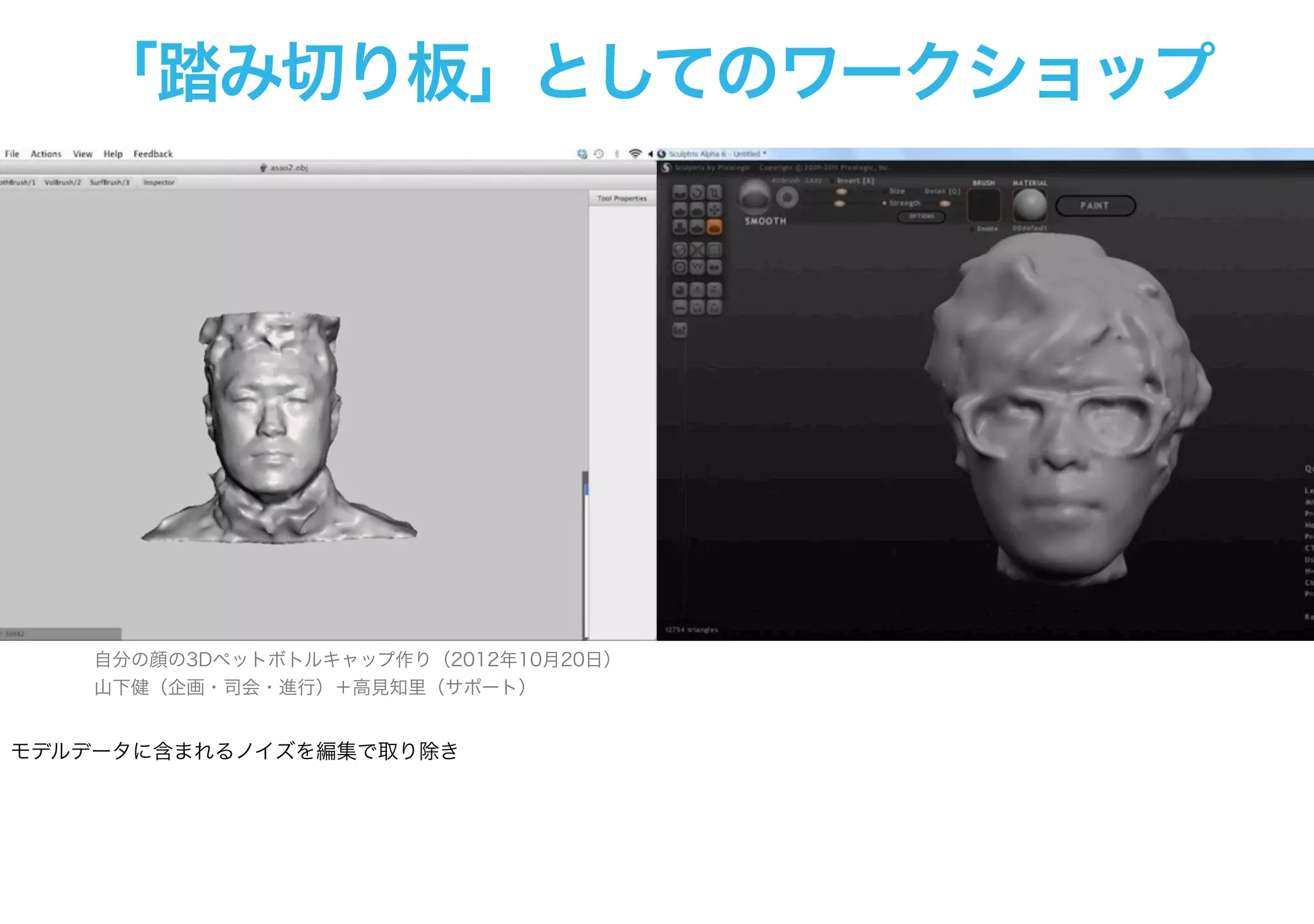Select the Pinch brush in Sculptris
The height and width of the screenshot is (924, 1314).
tap(697, 227)
